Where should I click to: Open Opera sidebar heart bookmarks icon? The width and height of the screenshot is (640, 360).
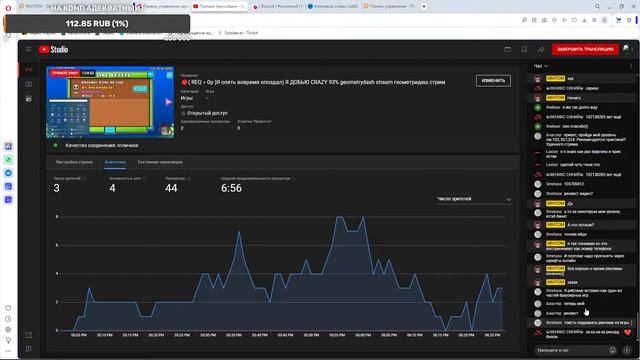point(8,308)
